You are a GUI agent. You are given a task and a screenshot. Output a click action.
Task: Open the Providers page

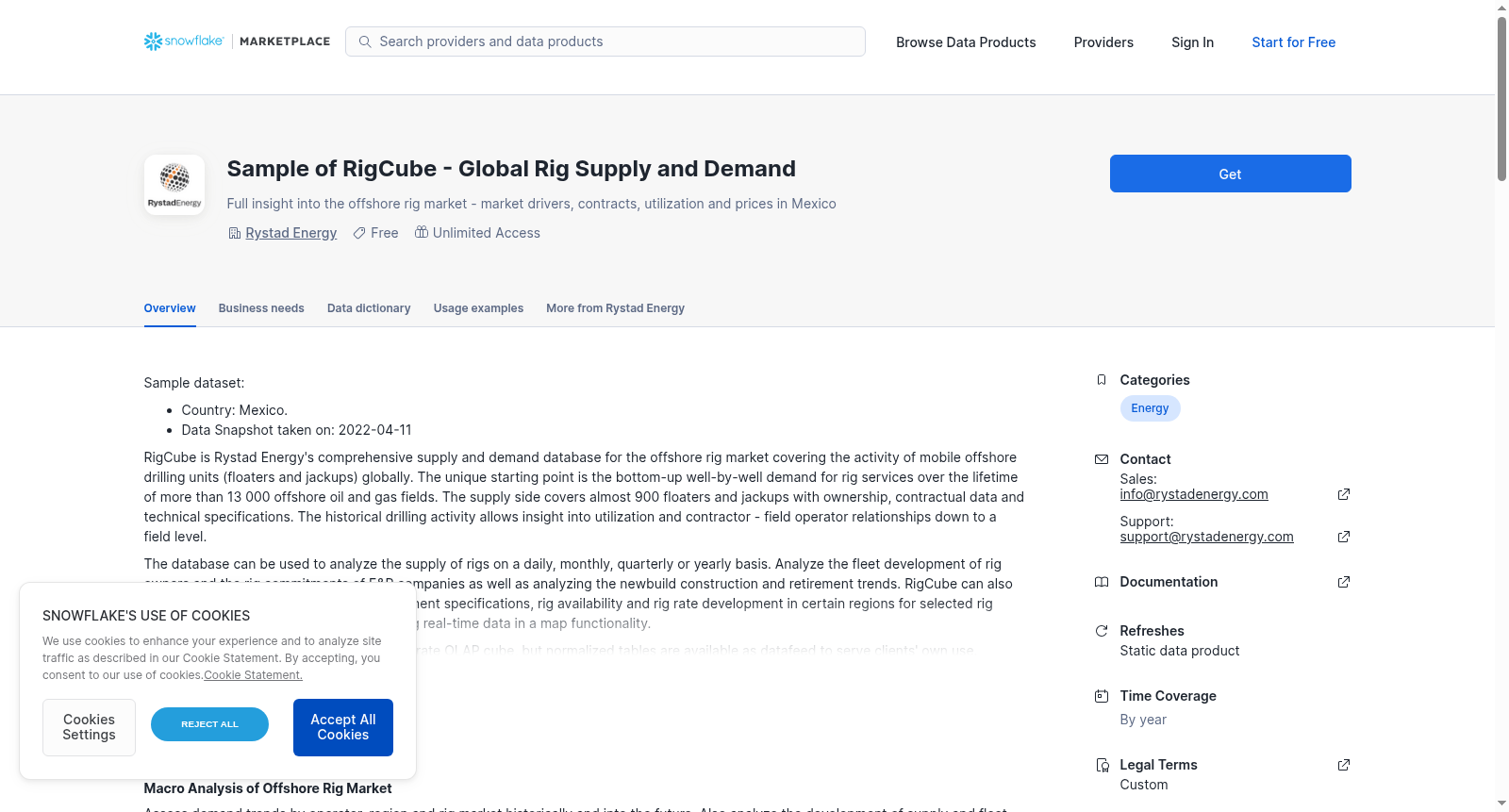pyautogui.click(x=1103, y=42)
